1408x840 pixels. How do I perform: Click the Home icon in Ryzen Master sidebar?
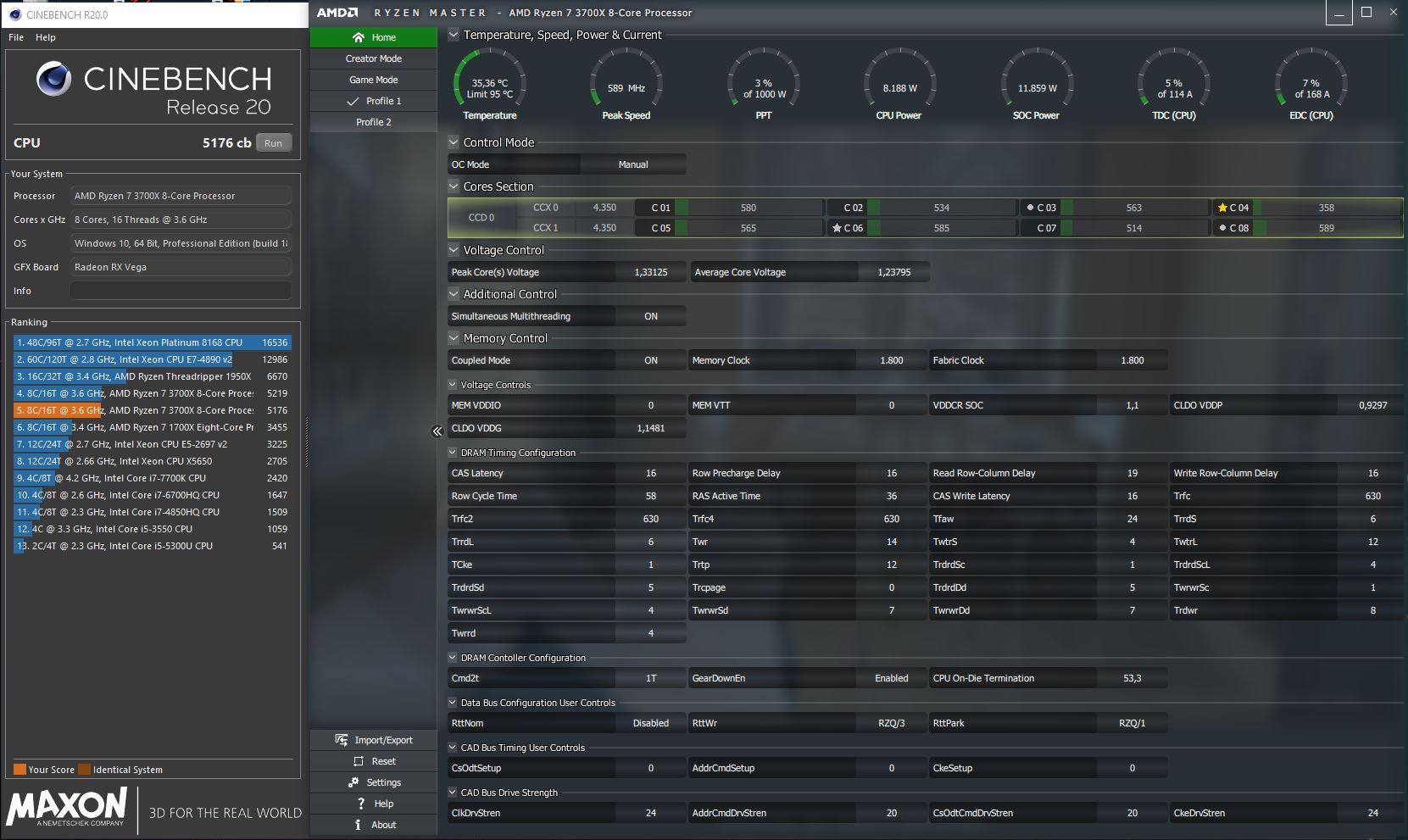click(x=358, y=37)
